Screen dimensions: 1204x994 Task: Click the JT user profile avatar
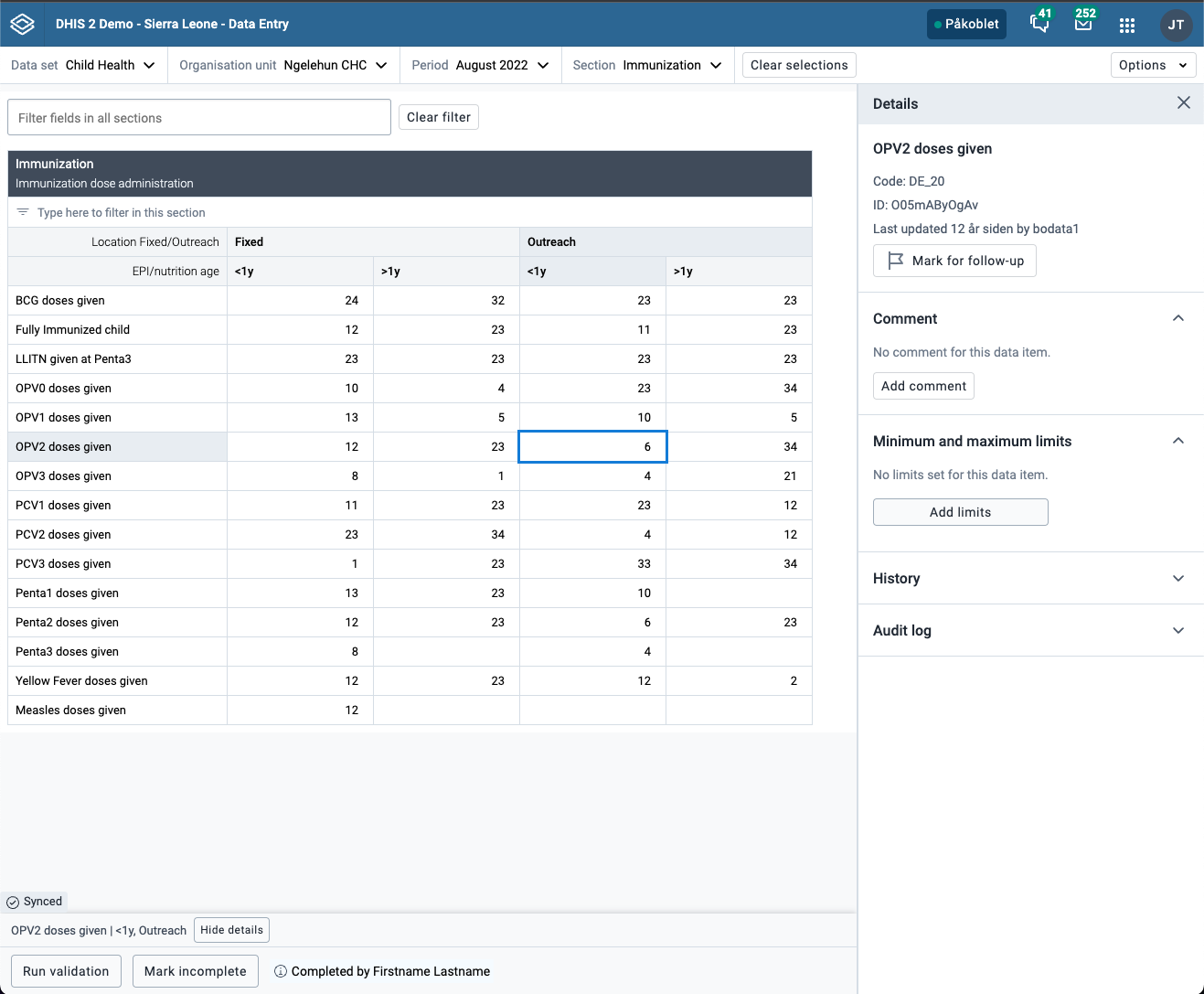coord(1176,25)
